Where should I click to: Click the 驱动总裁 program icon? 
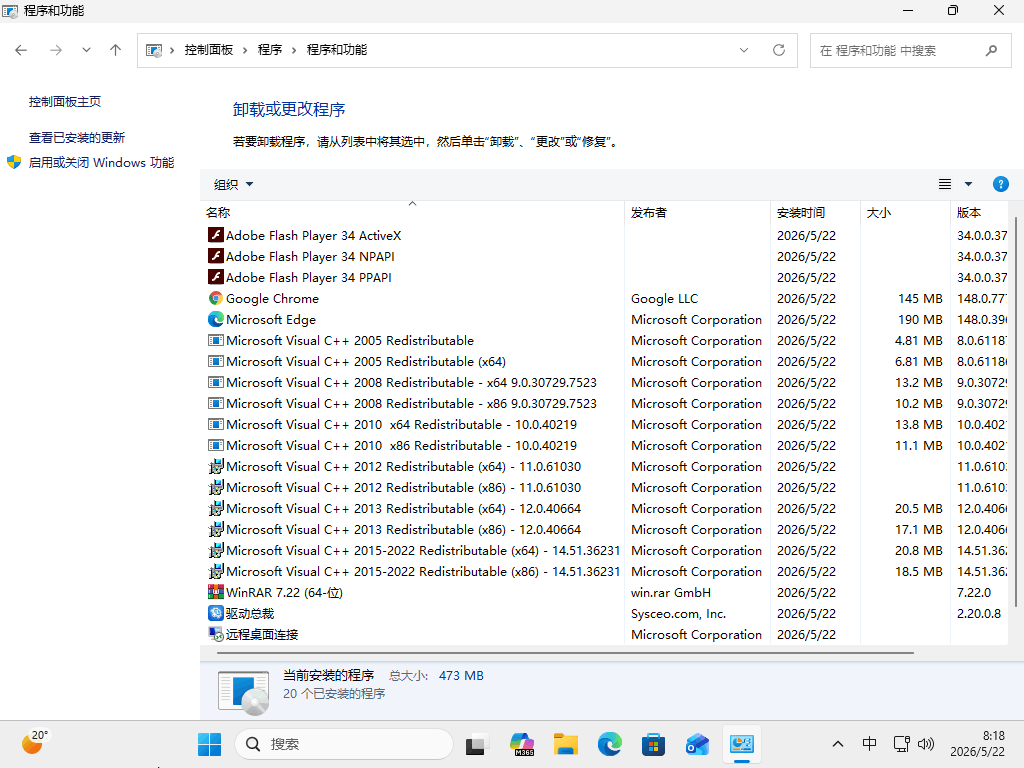tap(216, 613)
